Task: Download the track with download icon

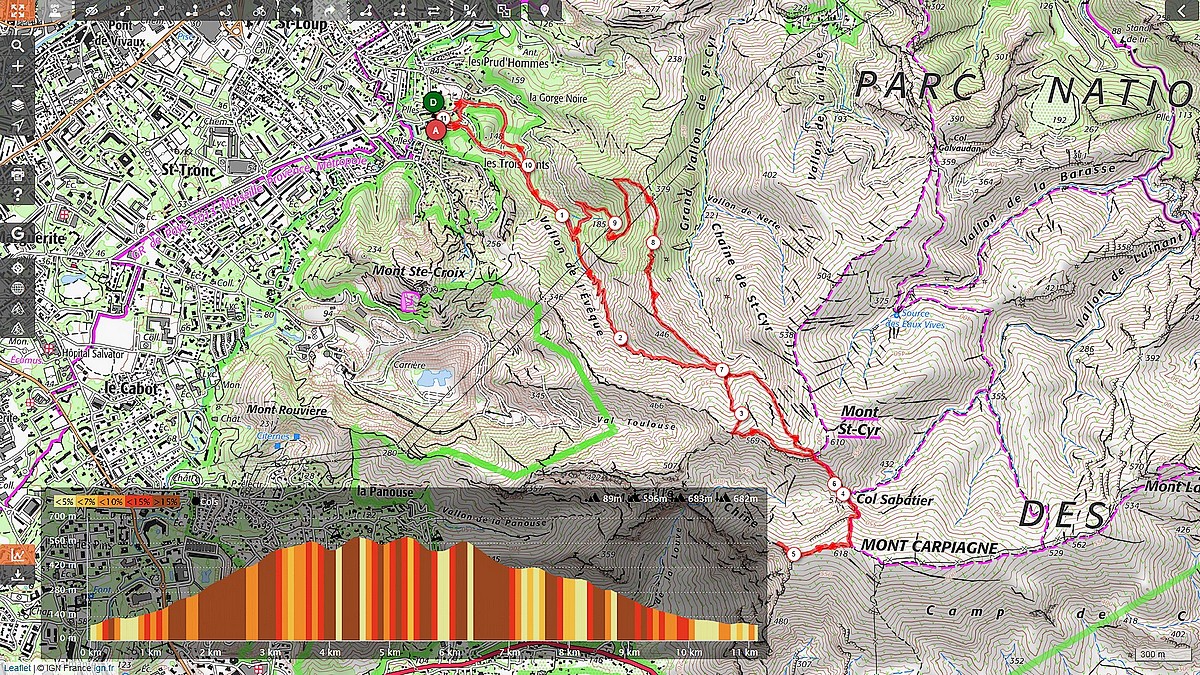Action: coord(18,575)
